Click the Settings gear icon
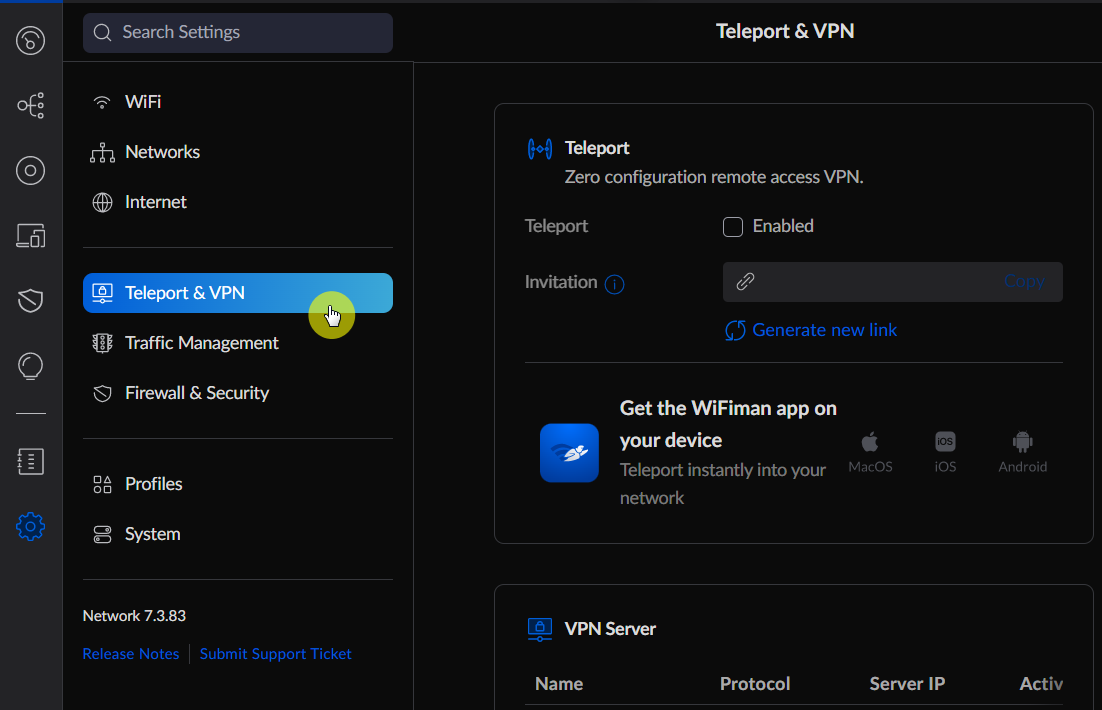1102x710 pixels. tap(30, 527)
